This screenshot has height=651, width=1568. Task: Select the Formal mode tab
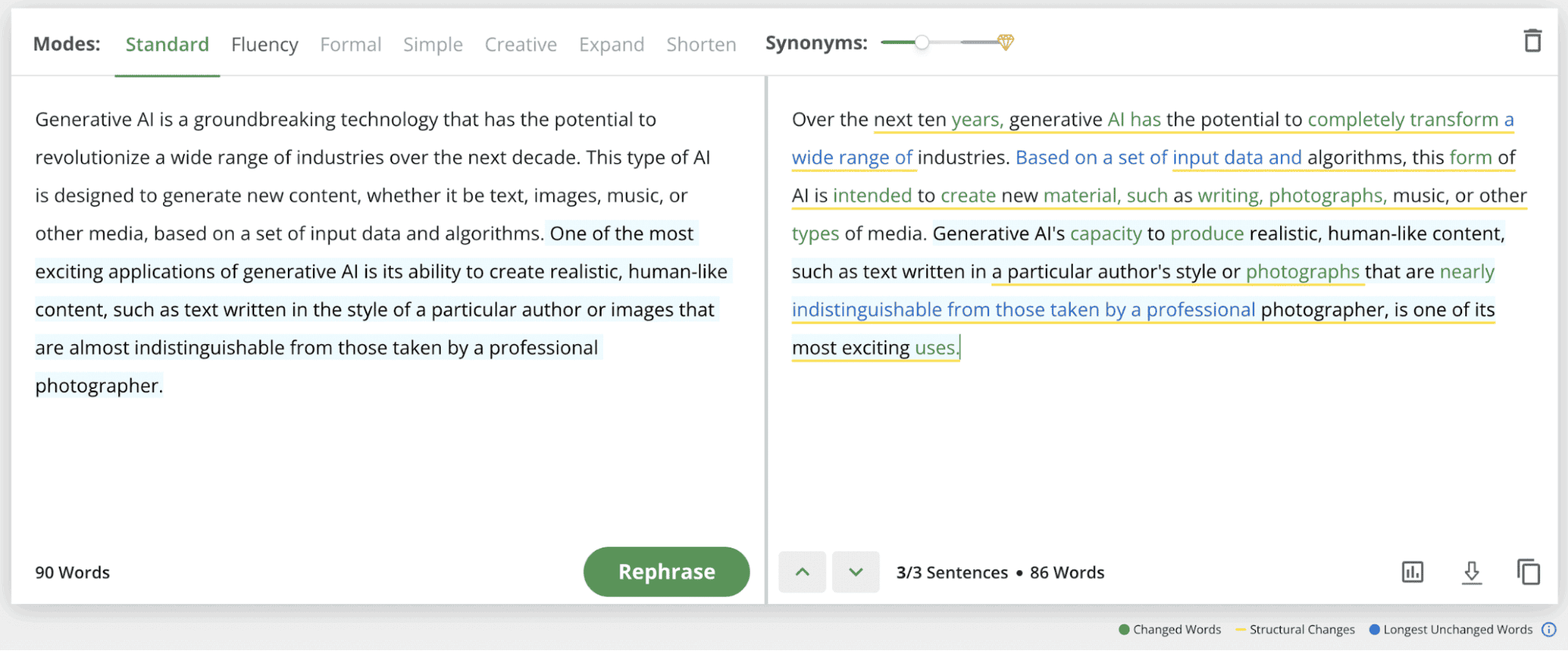(351, 45)
